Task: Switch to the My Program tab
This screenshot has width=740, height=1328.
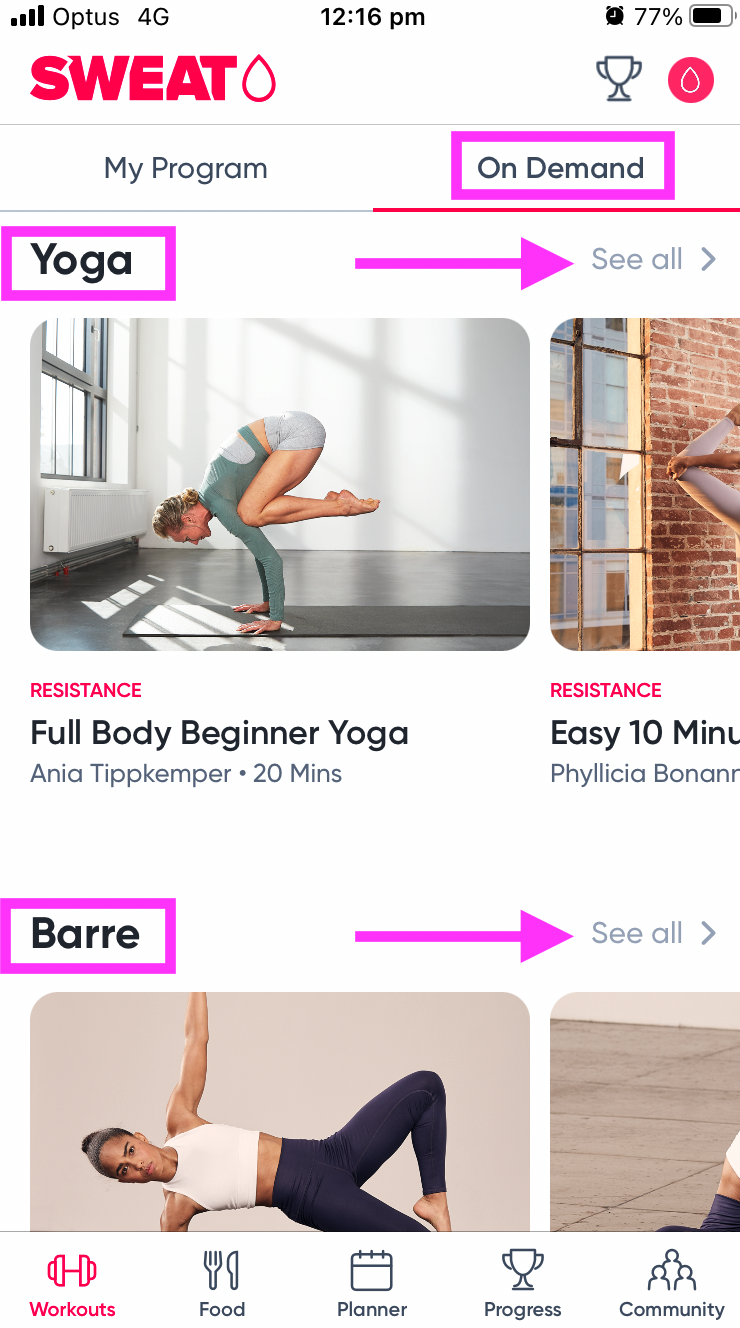Action: pos(186,168)
